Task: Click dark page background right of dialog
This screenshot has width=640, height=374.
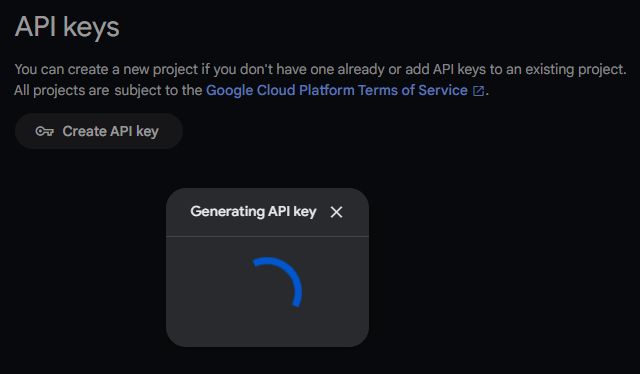Action: coord(502,267)
